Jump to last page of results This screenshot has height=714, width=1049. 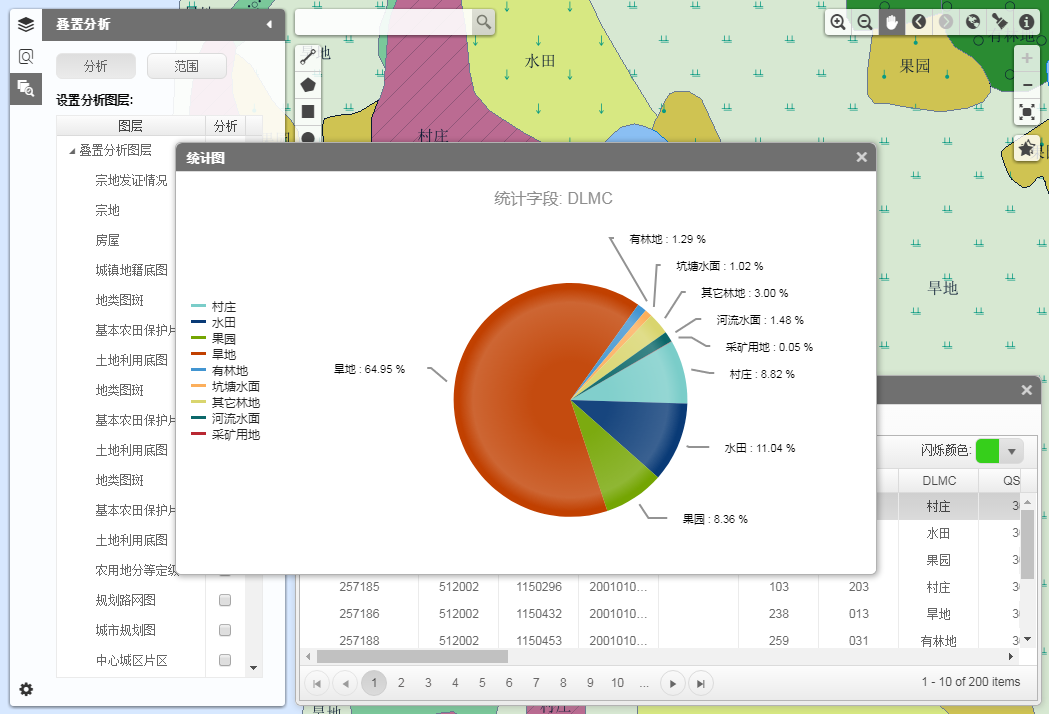[x=700, y=683]
